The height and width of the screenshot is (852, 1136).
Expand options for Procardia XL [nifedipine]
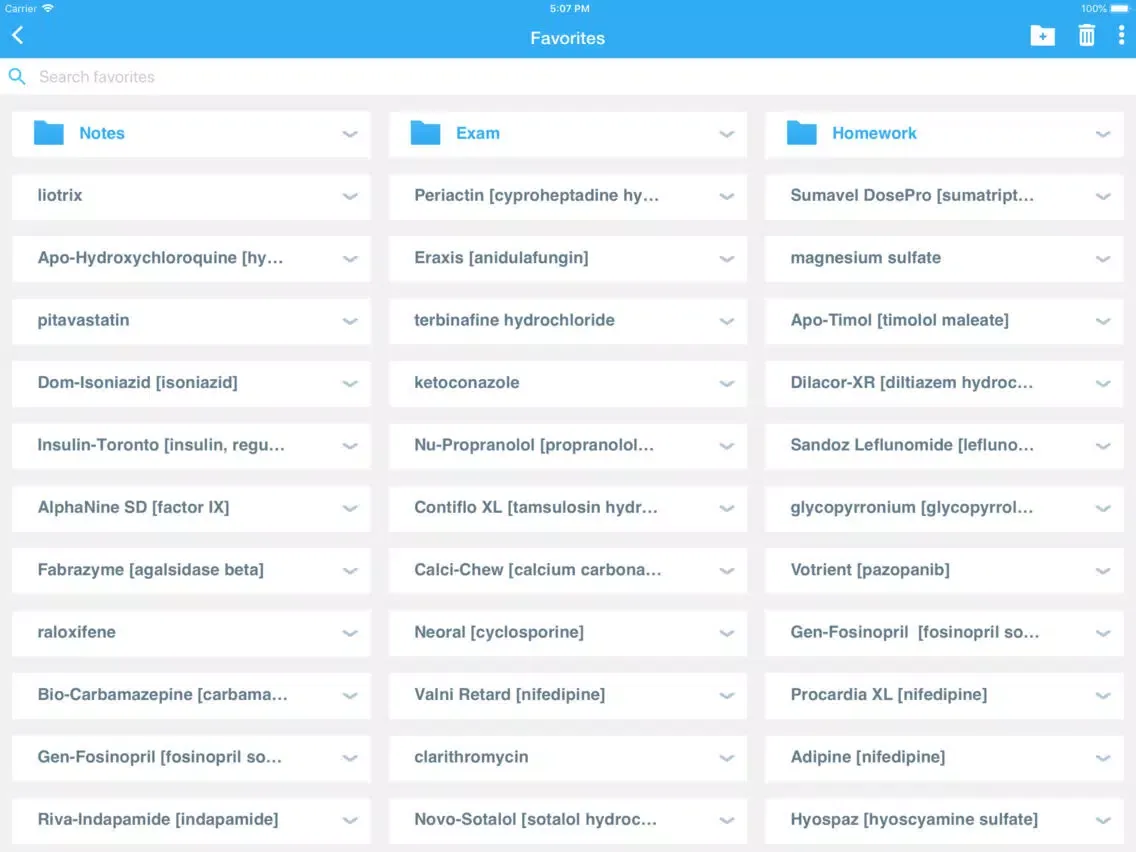pyautogui.click(x=1103, y=696)
